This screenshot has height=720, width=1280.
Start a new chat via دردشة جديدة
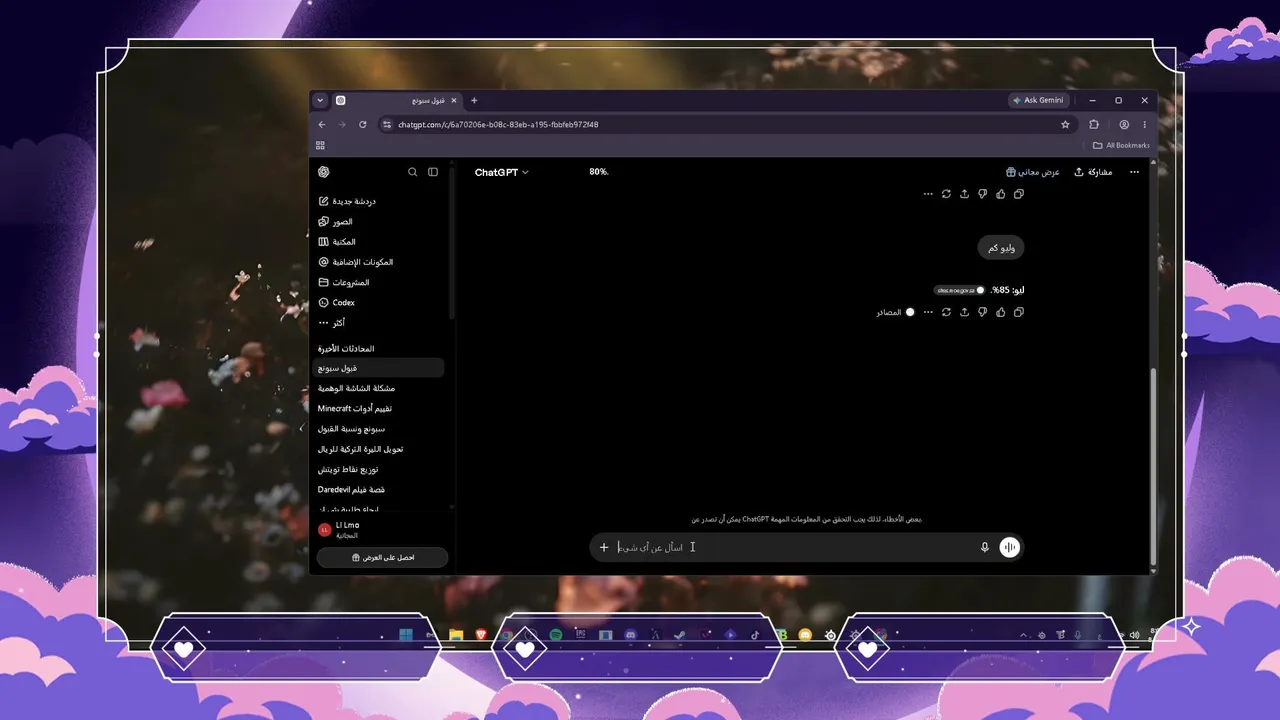[380, 201]
